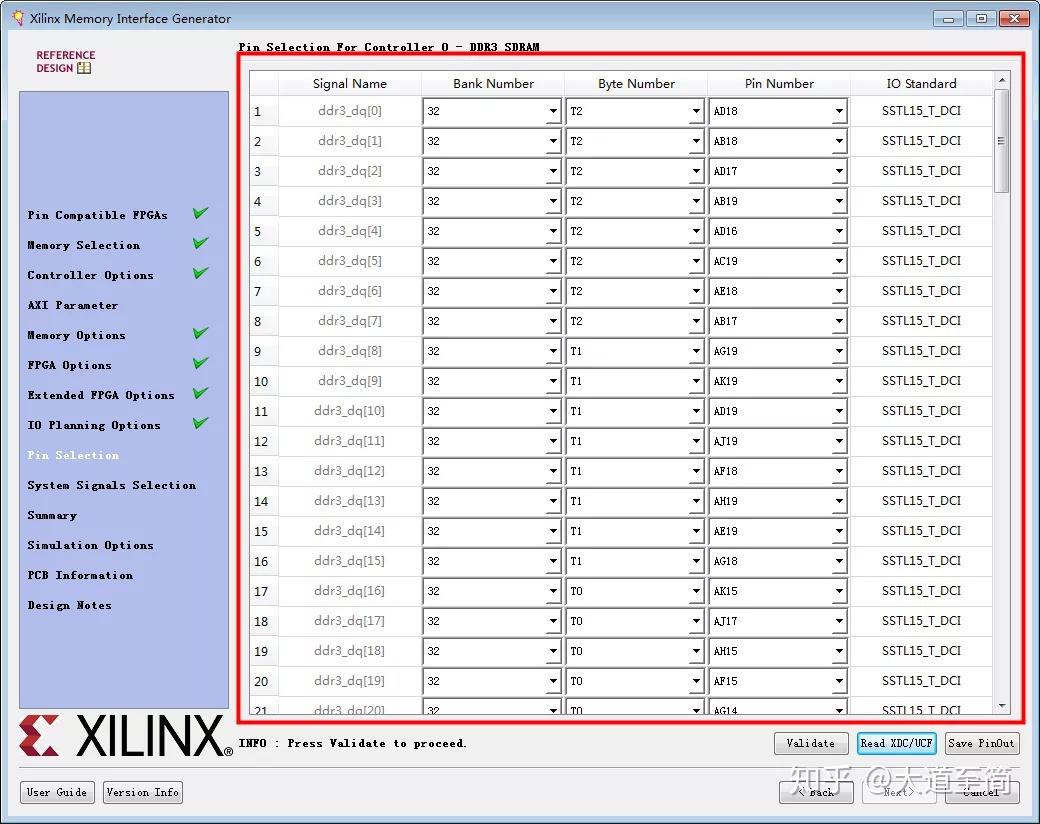Click the checkmark beside Controller Options
Image resolution: width=1040 pixels, height=824 pixels.
pyautogui.click(x=199, y=273)
